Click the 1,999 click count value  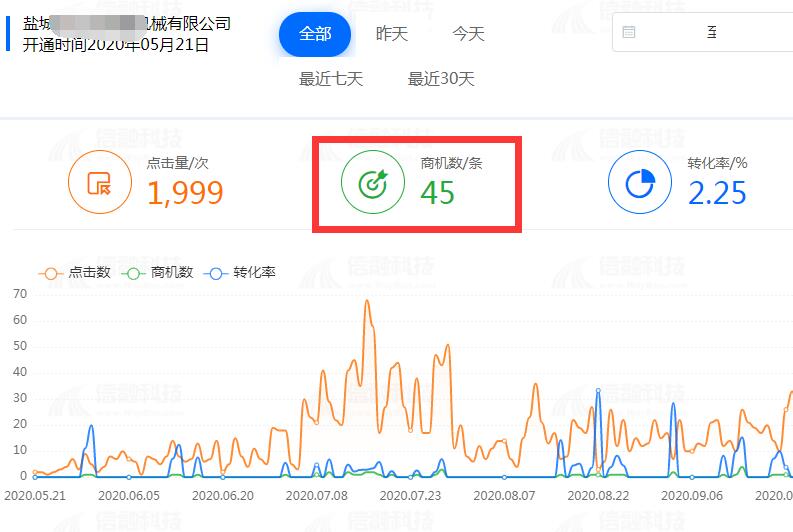pos(185,193)
